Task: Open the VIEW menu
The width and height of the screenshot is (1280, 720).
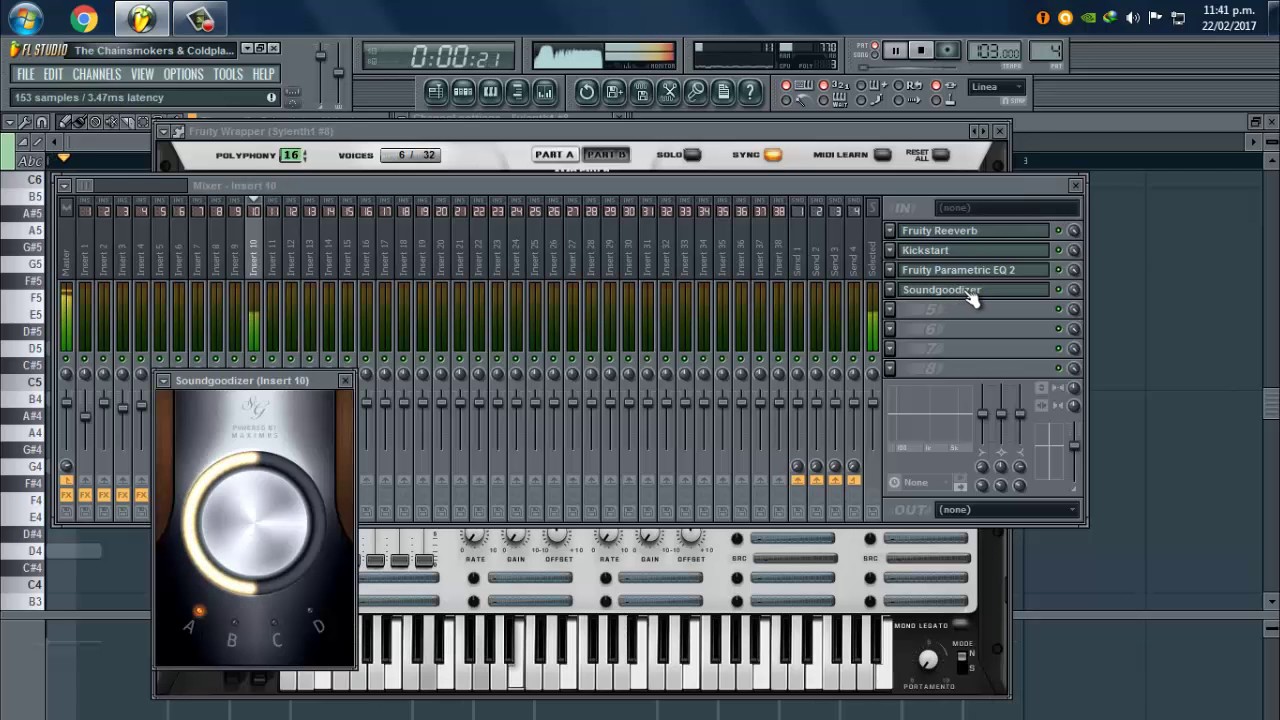Action: click(x=142, y=74)
